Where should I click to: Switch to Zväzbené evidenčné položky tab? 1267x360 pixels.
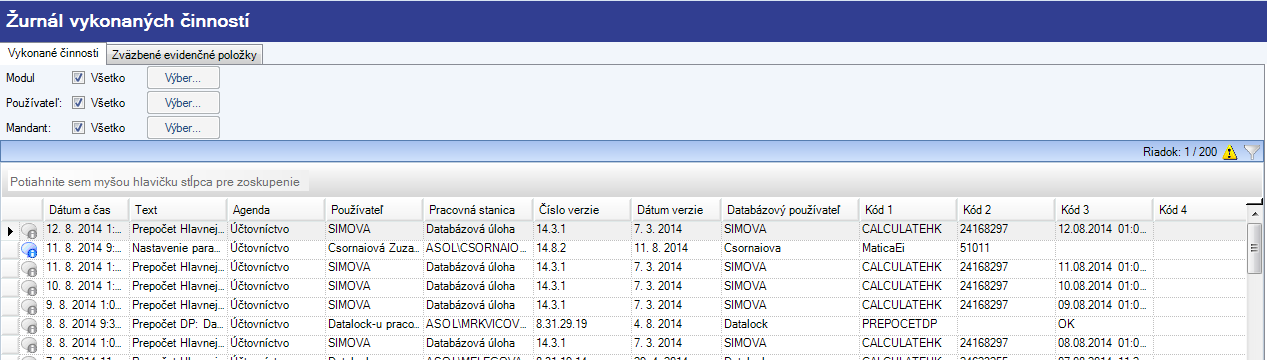pos(185,55)
